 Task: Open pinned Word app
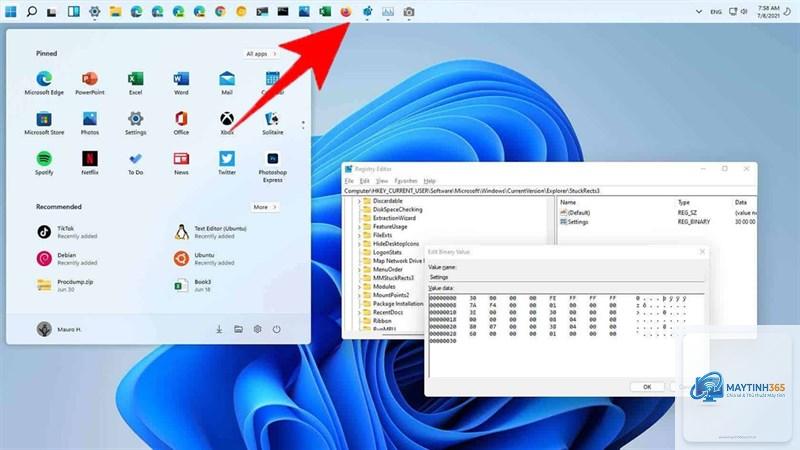click(181, 83)
